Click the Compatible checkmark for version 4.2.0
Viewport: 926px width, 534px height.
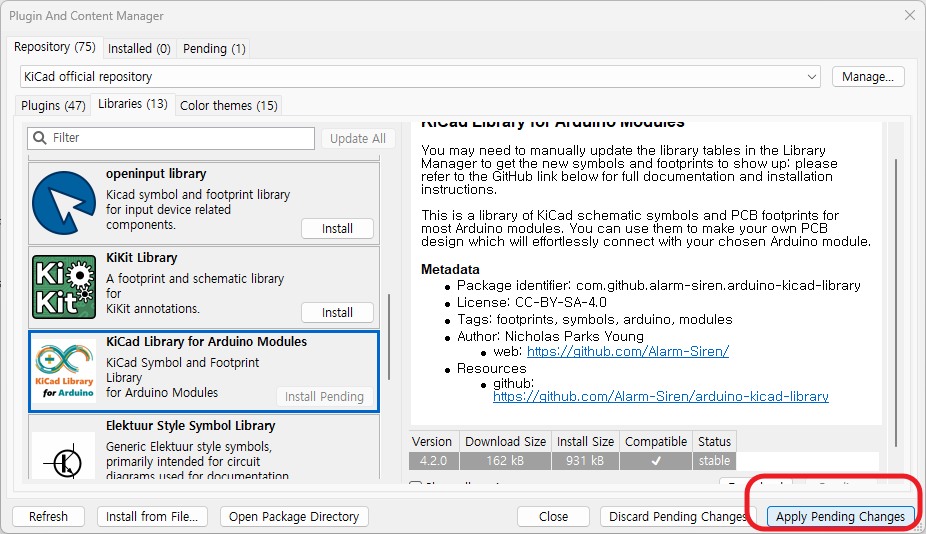point(656,461)
